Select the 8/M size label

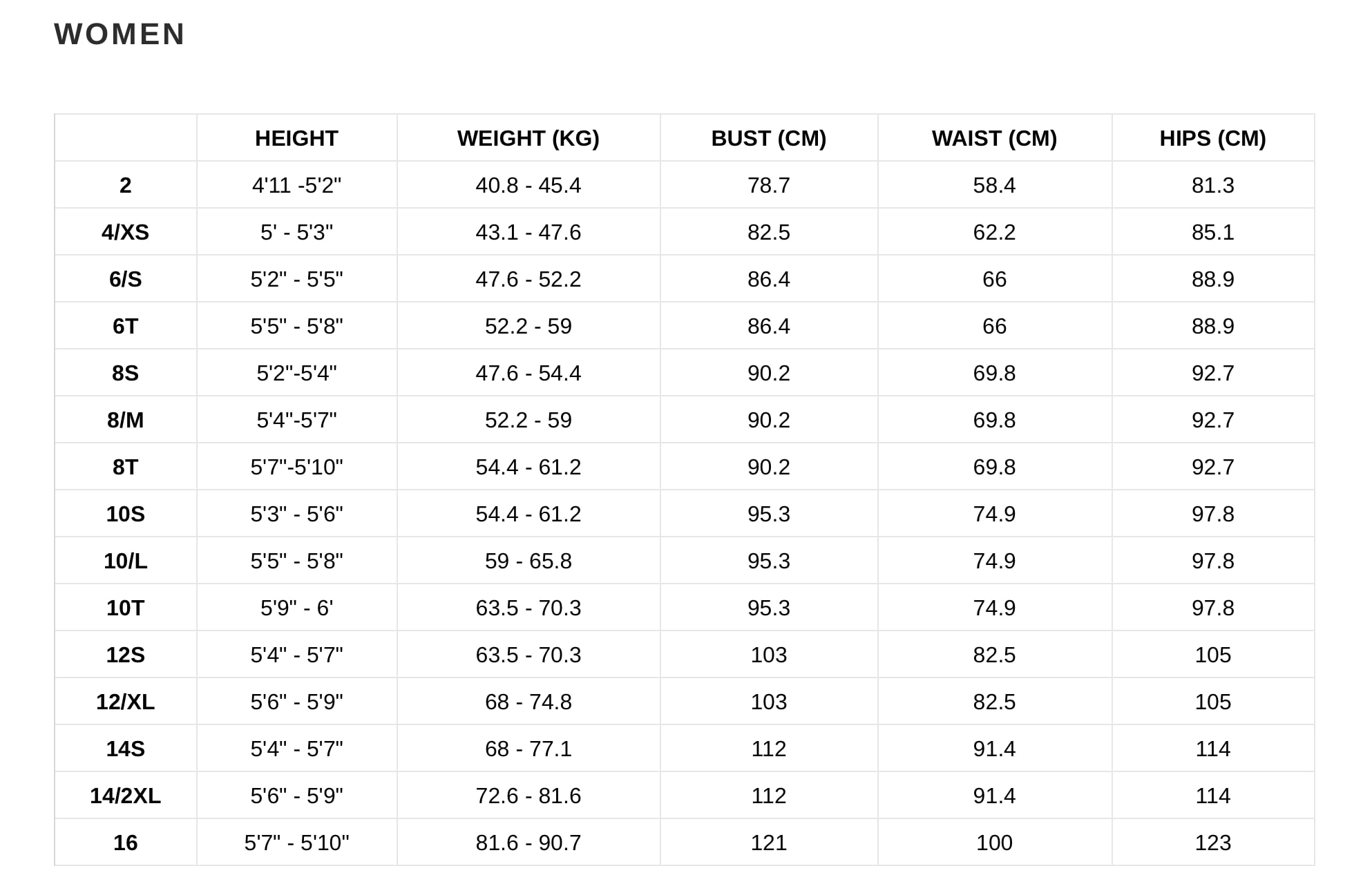[125, 420]
